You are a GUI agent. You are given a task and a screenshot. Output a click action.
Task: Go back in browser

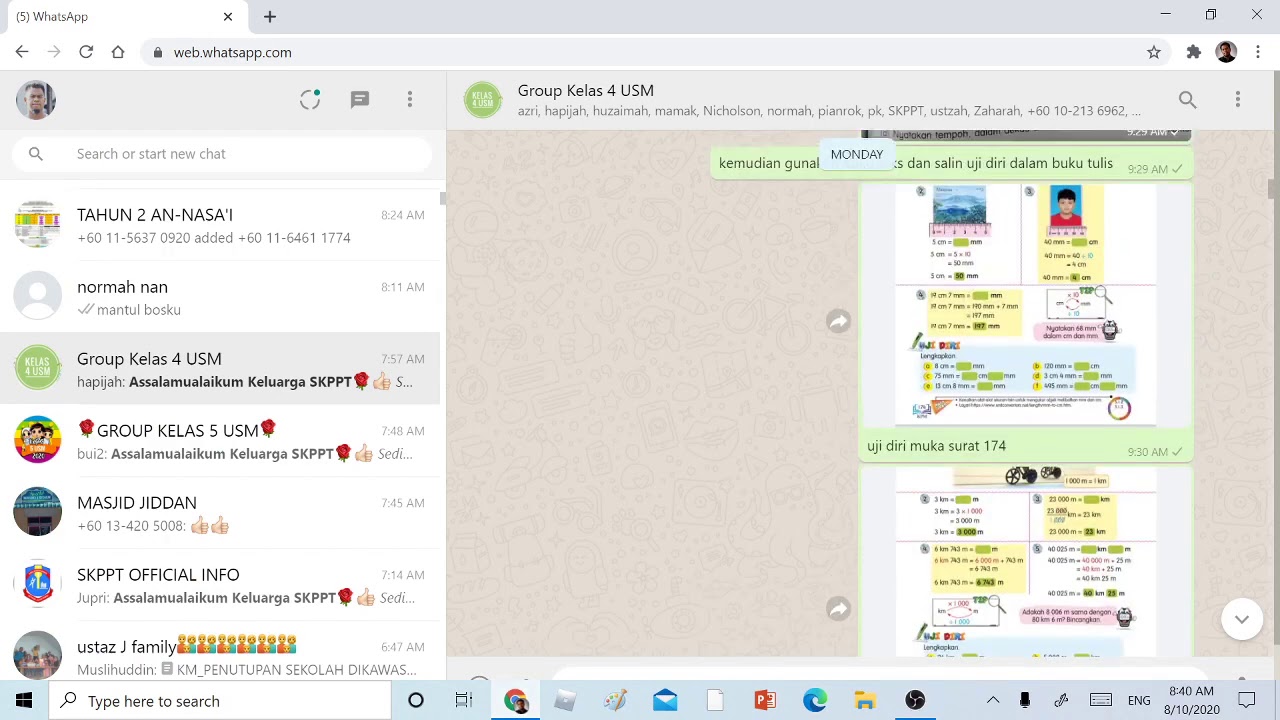pyautogui.click(x=22, y=52)
